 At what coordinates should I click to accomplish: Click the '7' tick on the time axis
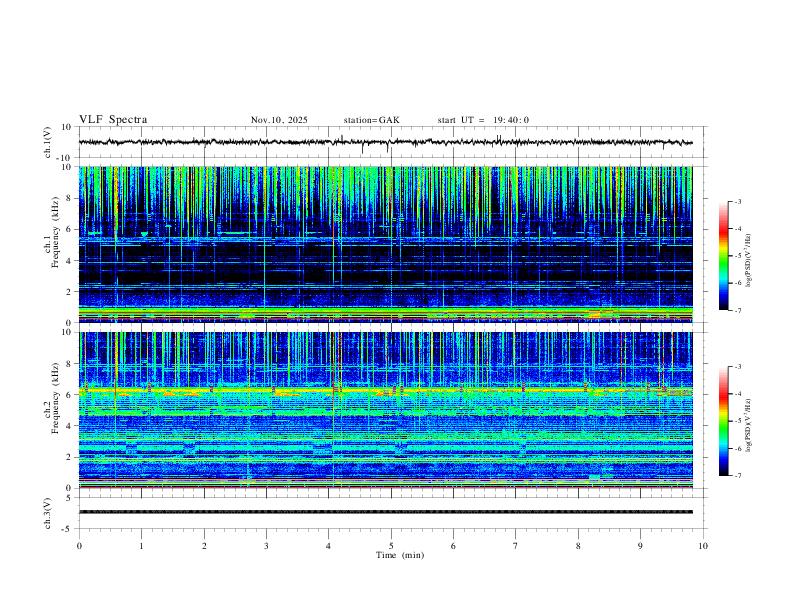click(516, 546)
